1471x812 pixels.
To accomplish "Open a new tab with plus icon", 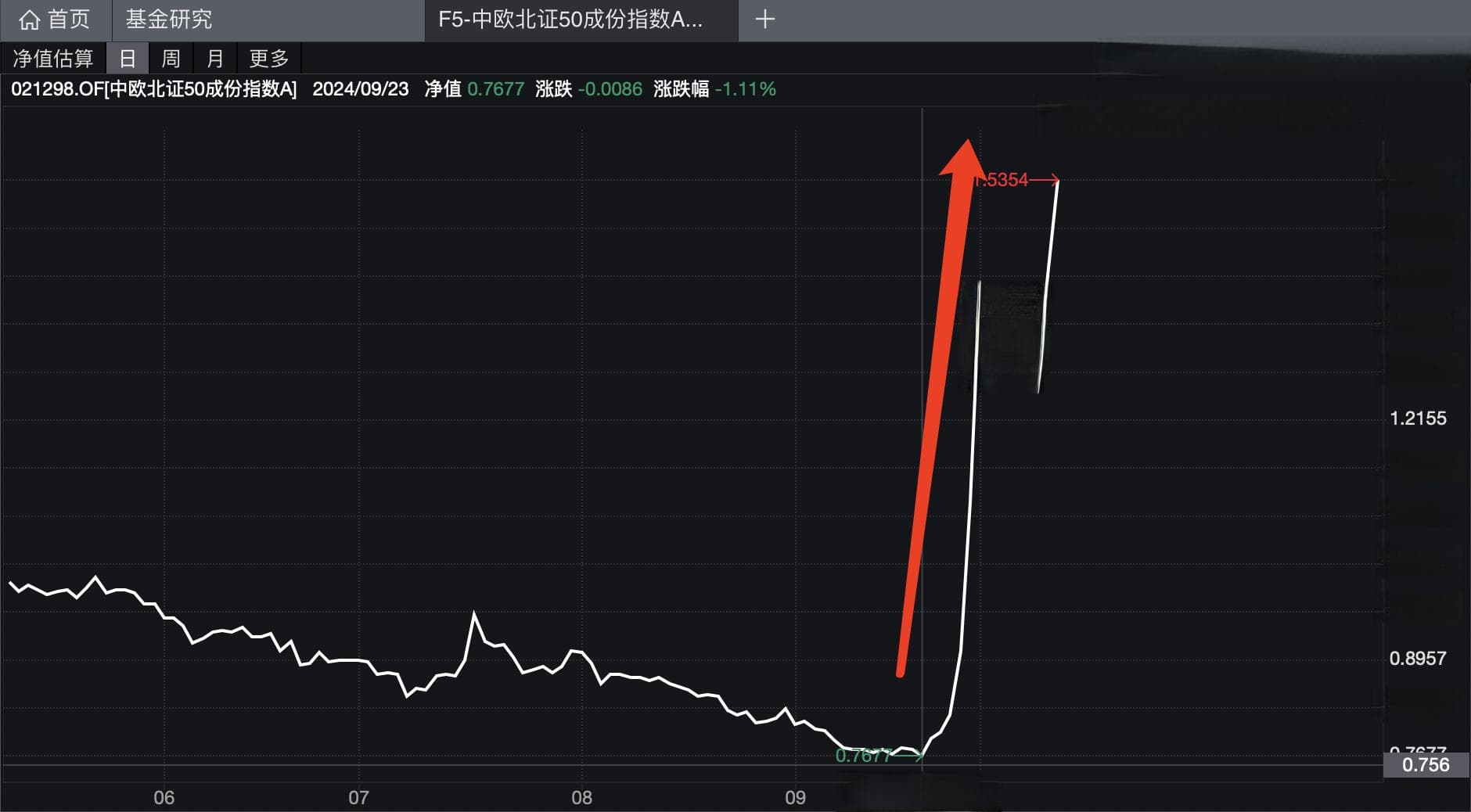I will pos(765,19).
